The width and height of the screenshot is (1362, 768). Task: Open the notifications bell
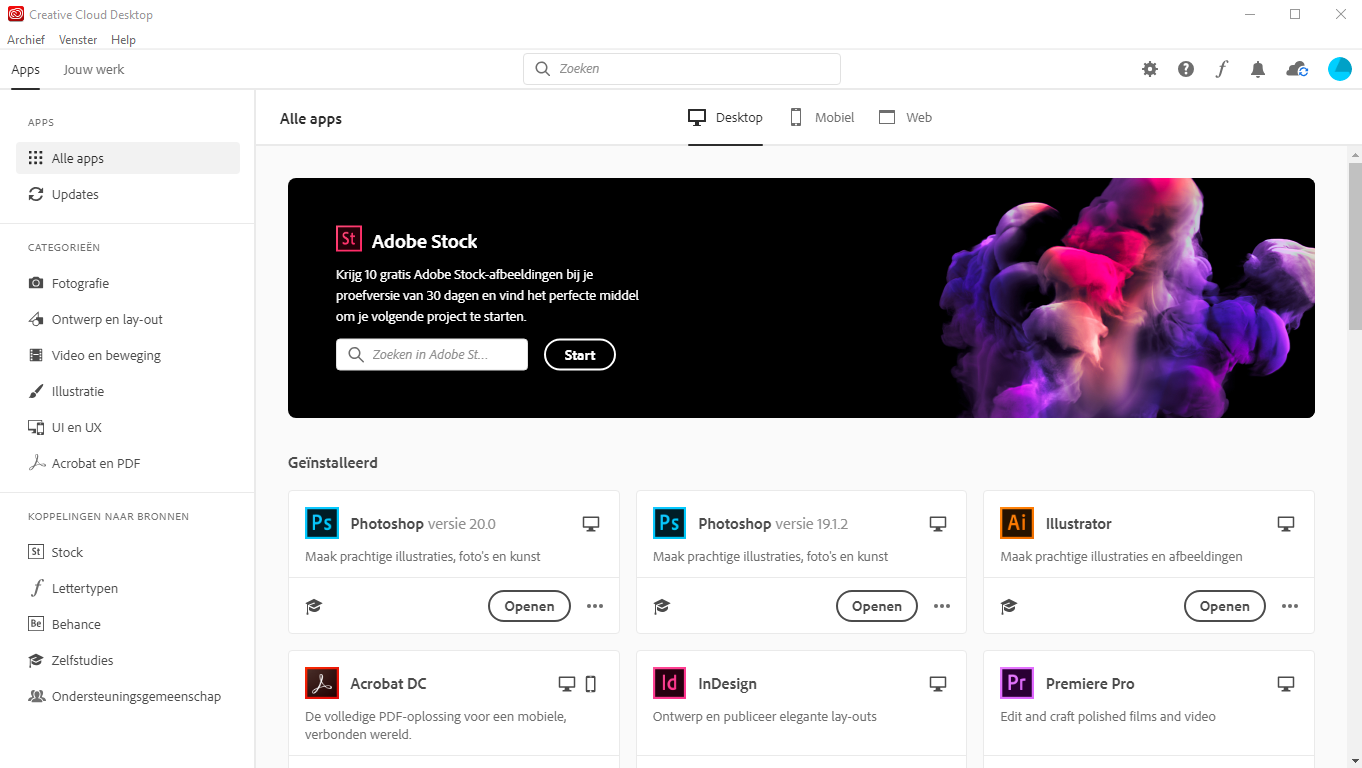[1258, 69]
